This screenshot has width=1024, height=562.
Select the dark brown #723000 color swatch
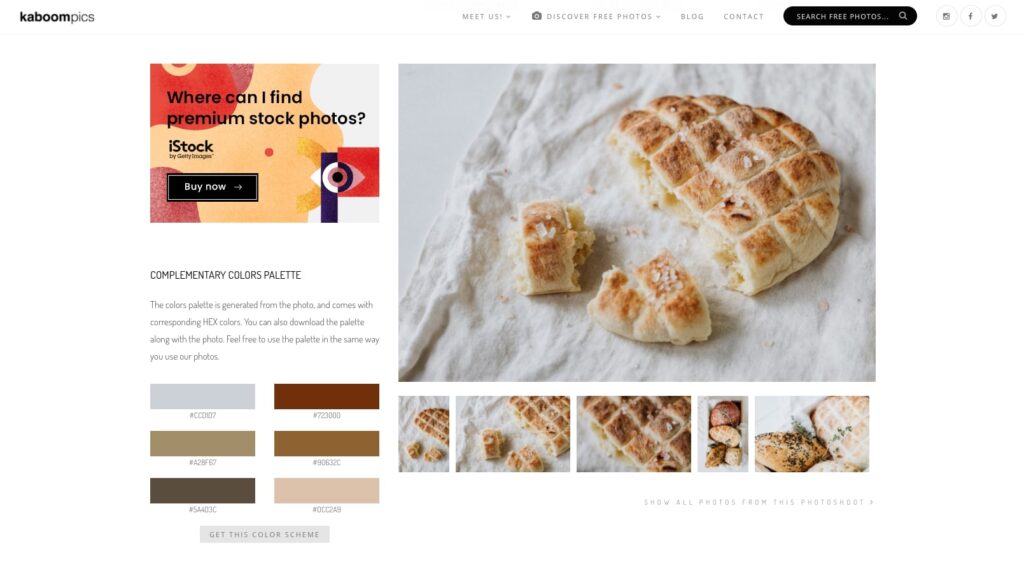(x=327, y=396)
